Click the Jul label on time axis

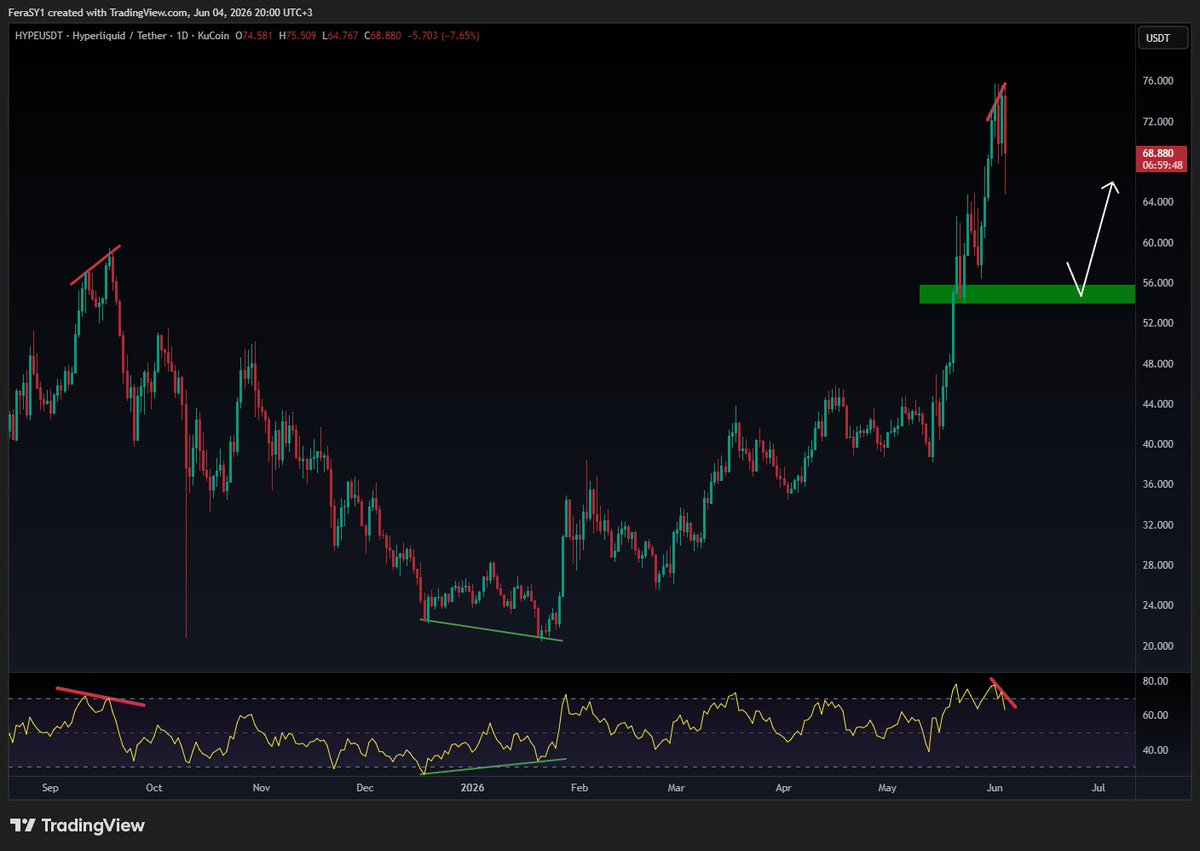(1098, 788)
